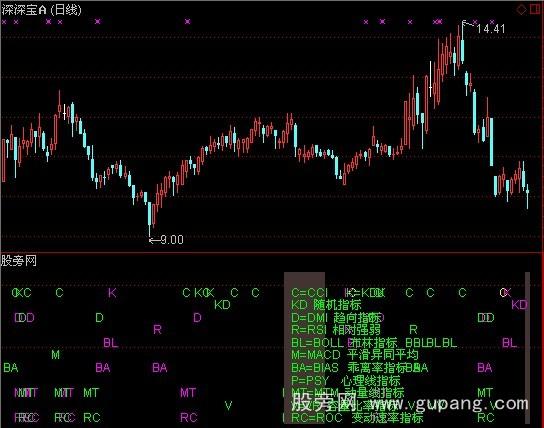This screenshot has height=428, width=544.
Task: Click the legend line C=CCI
Action: (309, 293)
